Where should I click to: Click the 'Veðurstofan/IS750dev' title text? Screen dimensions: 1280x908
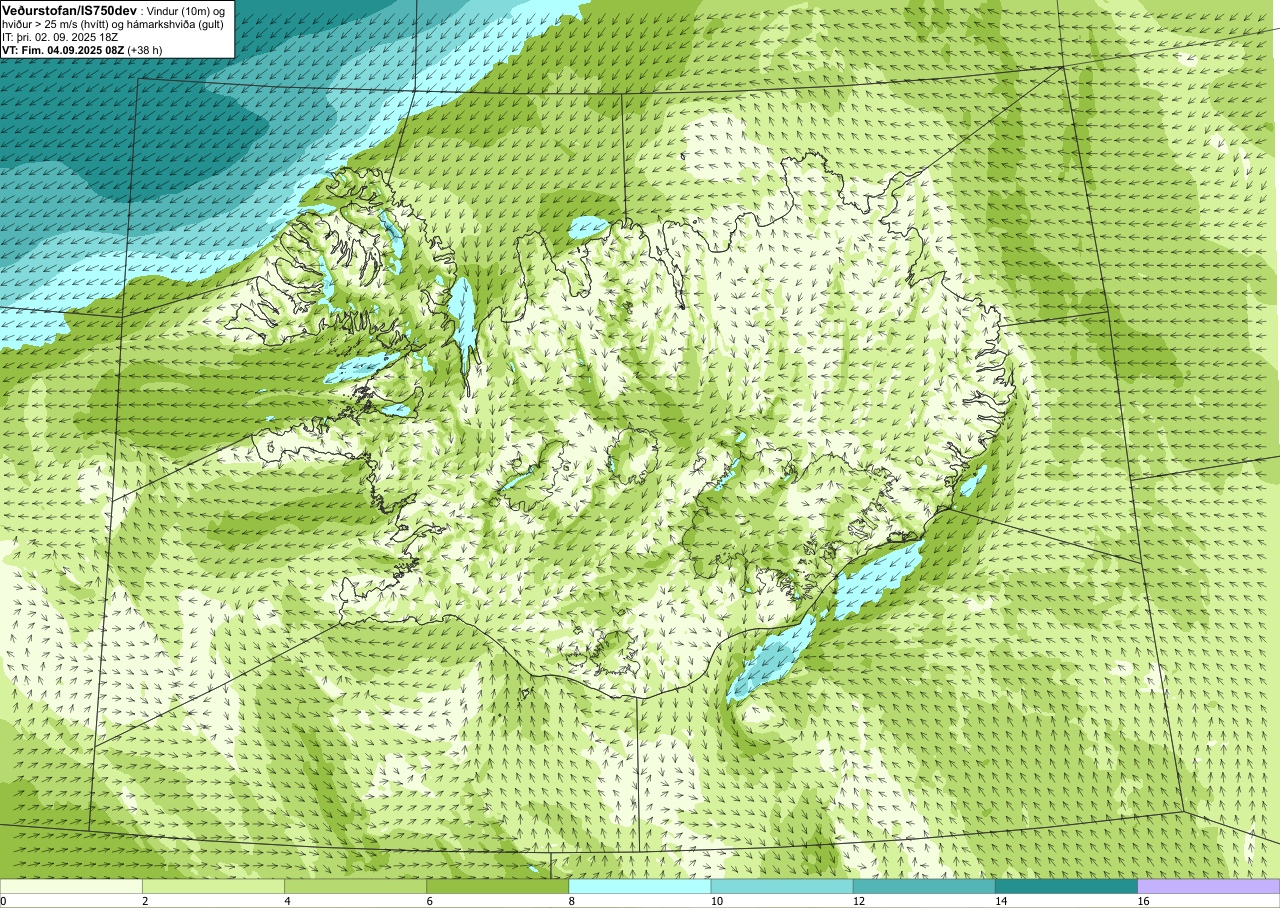[69, 10]
